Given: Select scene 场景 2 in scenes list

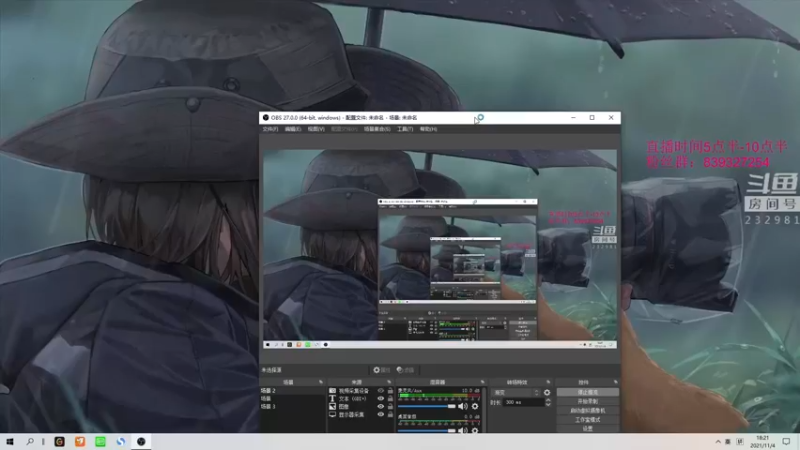Looking at the screenshot, I should (x=292, y=391).
